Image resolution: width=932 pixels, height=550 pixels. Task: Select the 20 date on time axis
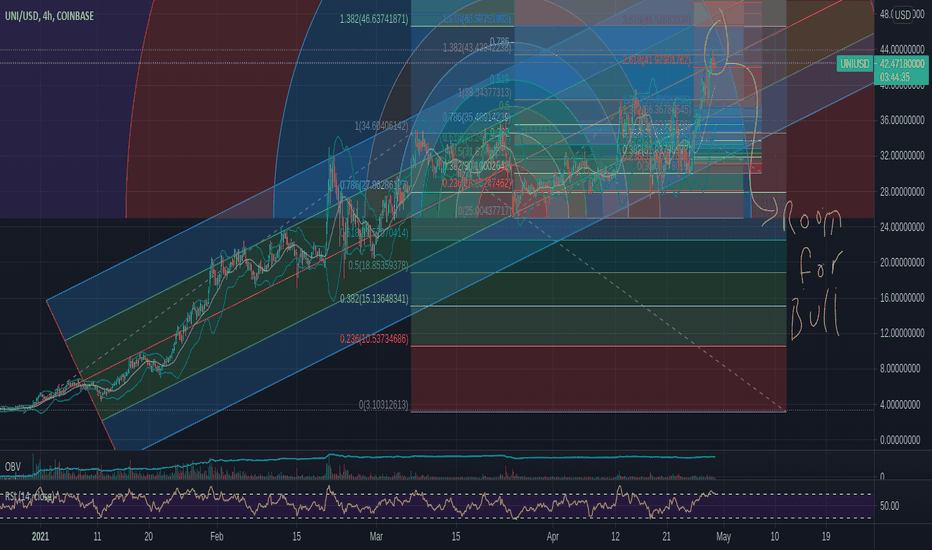(149, 536)
